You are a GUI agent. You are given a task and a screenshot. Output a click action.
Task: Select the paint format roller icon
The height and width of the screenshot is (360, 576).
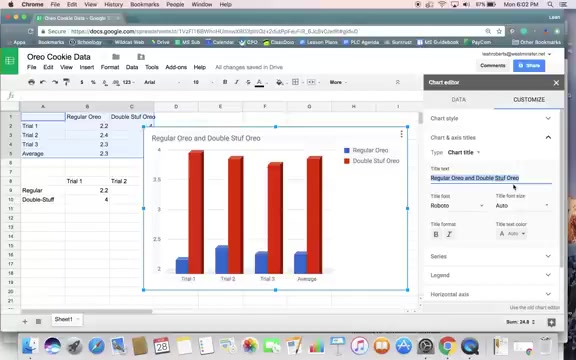coord(66,82)
